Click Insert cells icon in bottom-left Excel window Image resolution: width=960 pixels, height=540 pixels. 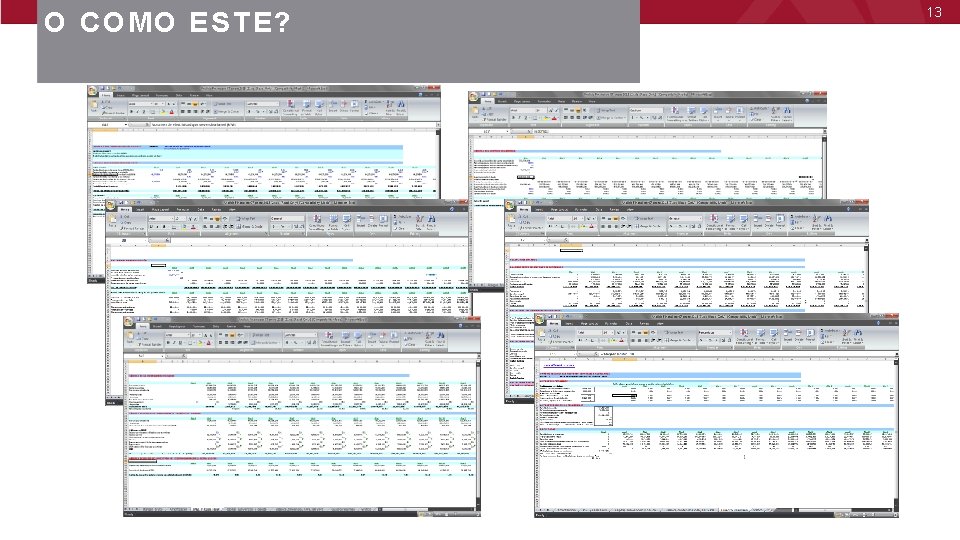pos(372,338)
